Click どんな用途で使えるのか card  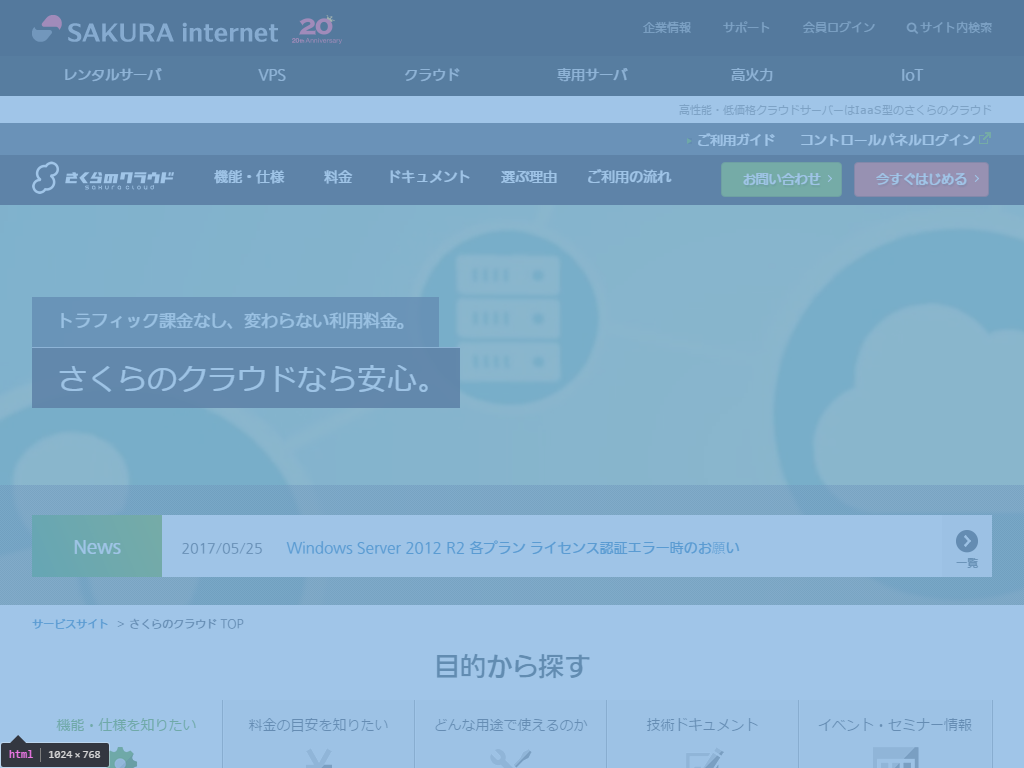click(511, 734)
